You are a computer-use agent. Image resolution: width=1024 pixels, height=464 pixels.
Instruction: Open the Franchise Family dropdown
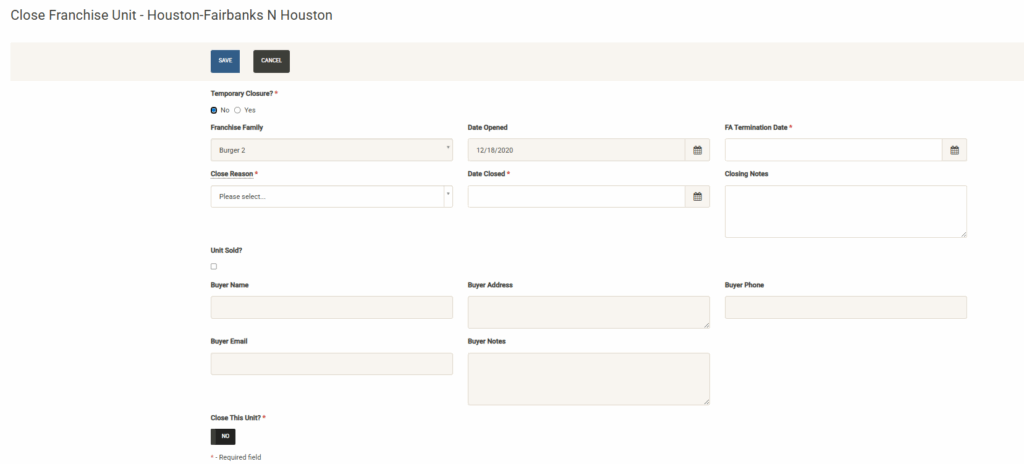point(331,150)
